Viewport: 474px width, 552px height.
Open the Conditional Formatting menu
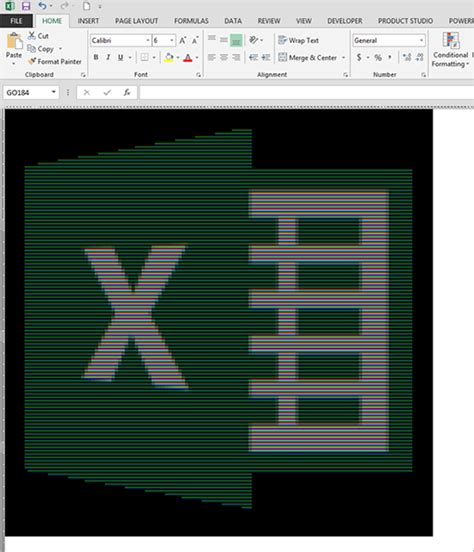[x=450, y=49]
